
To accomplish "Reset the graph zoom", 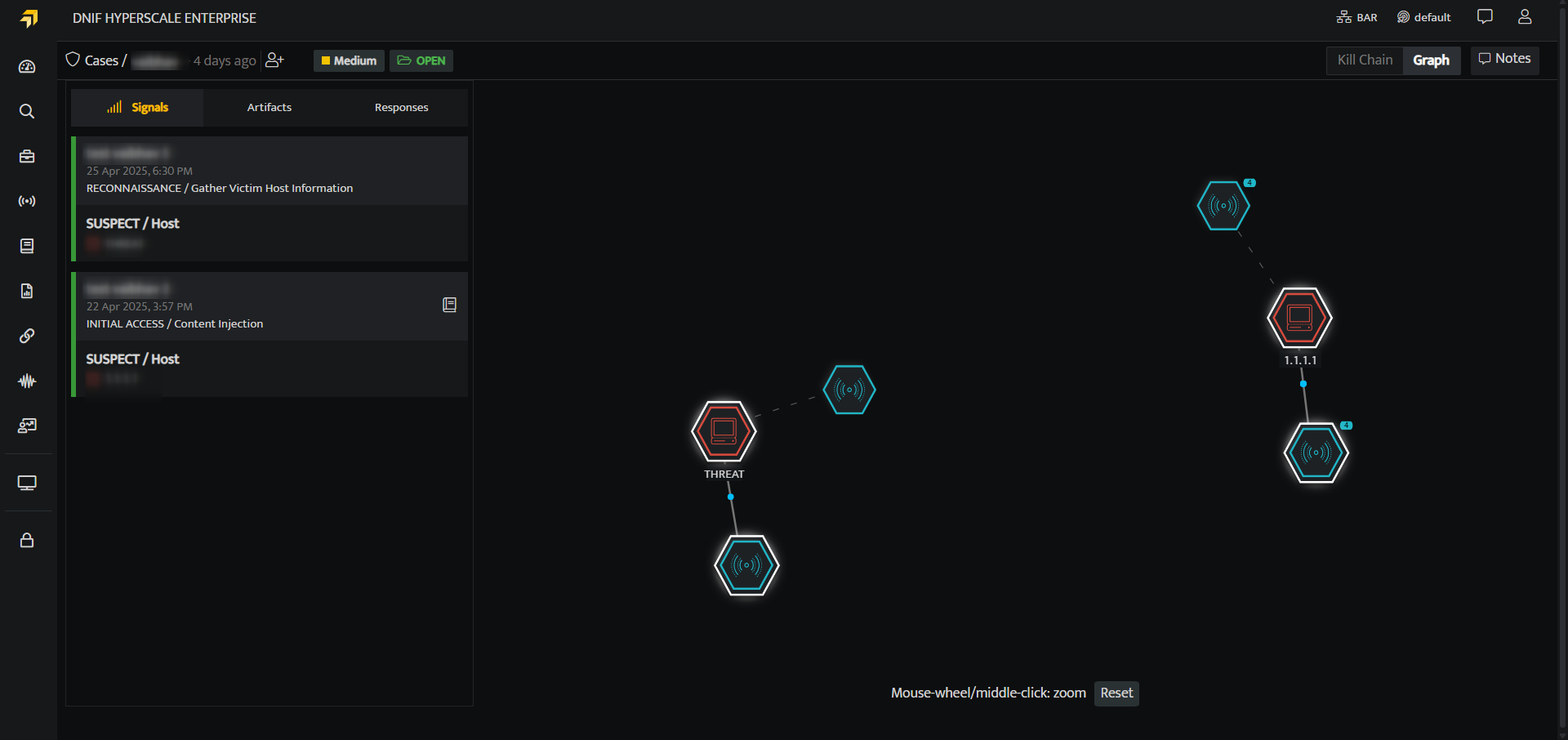I will [1116, 693].
